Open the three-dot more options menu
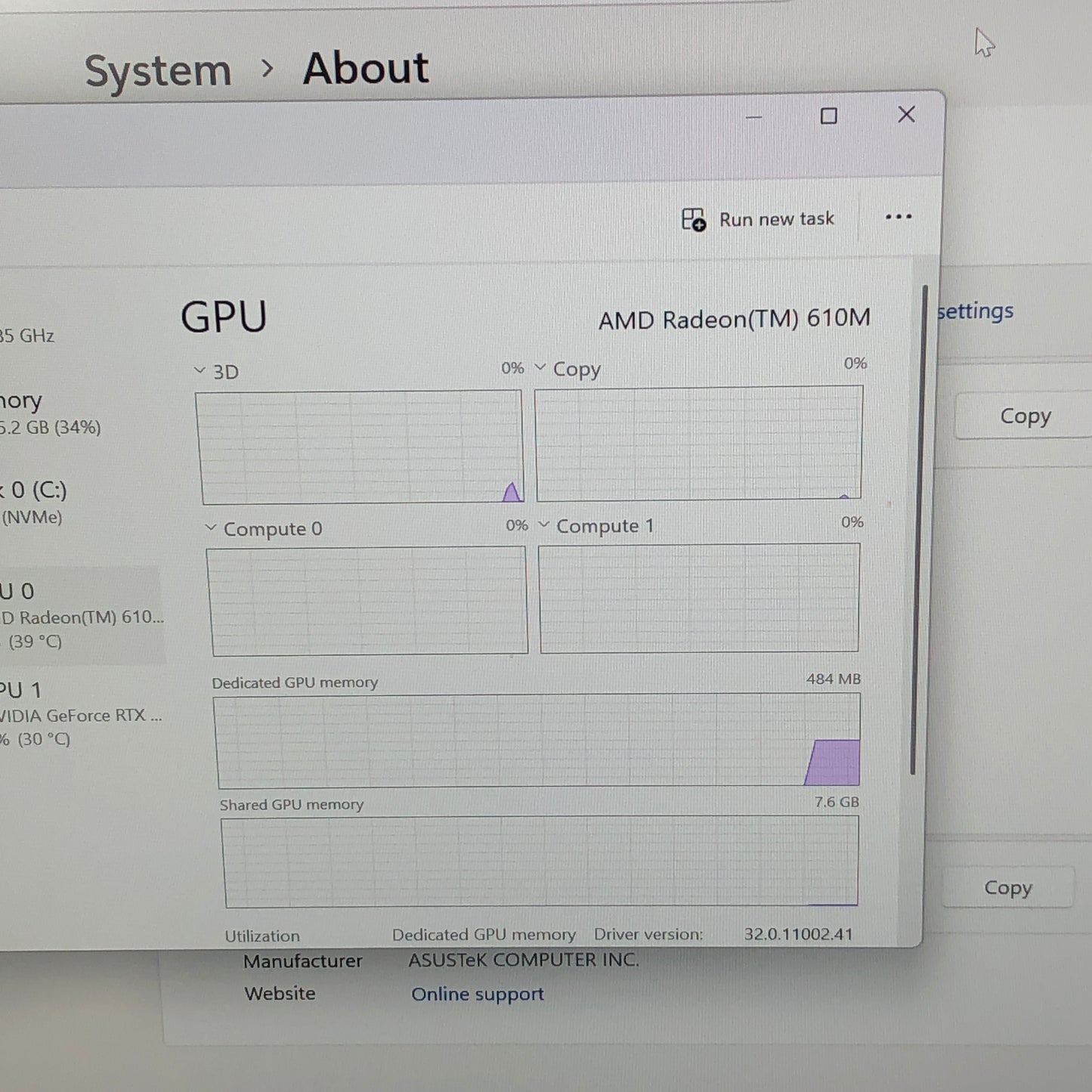Viewport: 1092px width, 1092px height. (x=899, y=218)
